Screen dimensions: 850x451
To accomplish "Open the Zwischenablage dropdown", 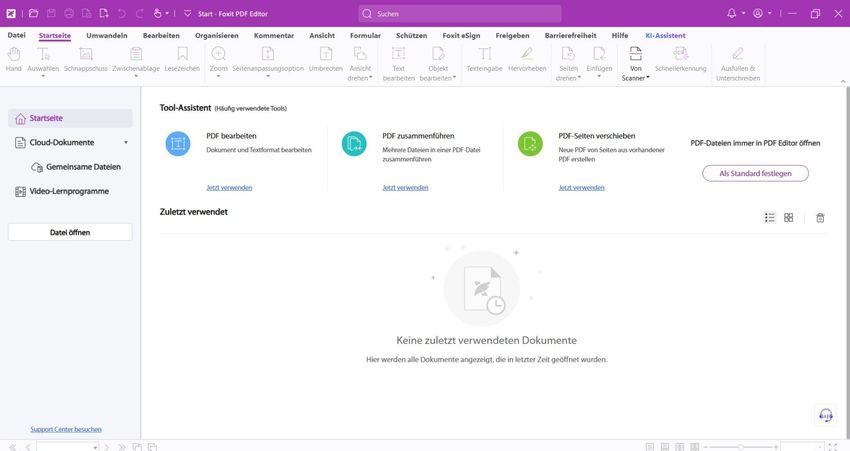I will coord(136,76).
